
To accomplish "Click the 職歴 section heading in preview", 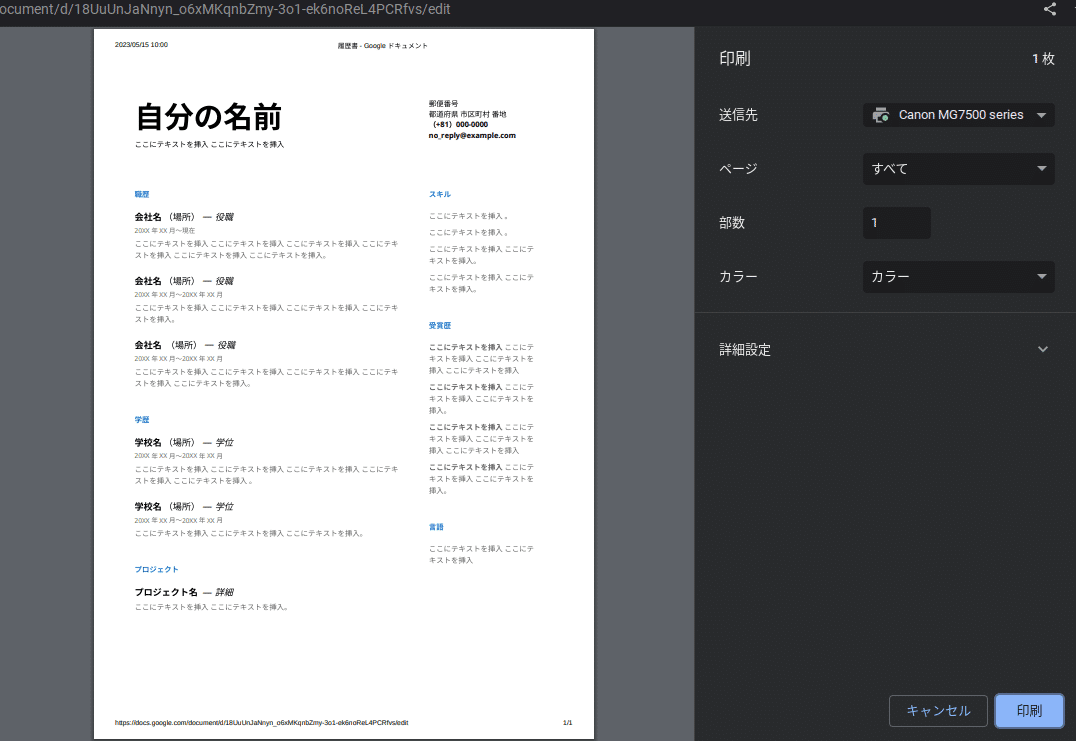I will 141,194.
